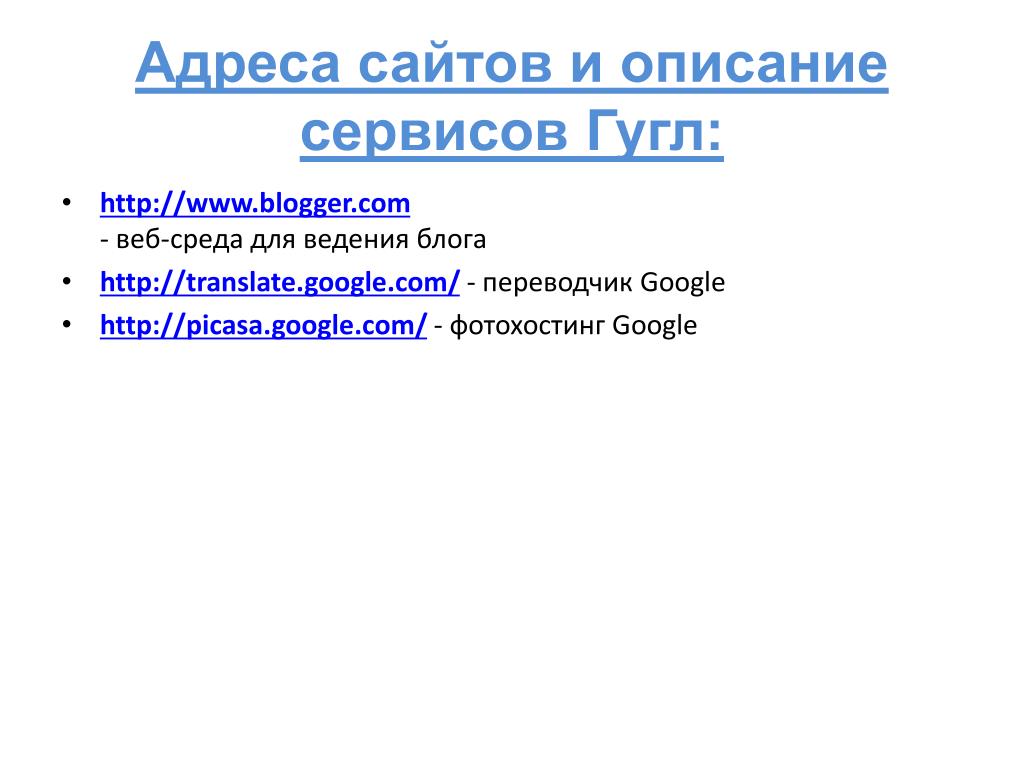
Task: Open the http://translate.google.com/ link
Action: pos(280,283)
